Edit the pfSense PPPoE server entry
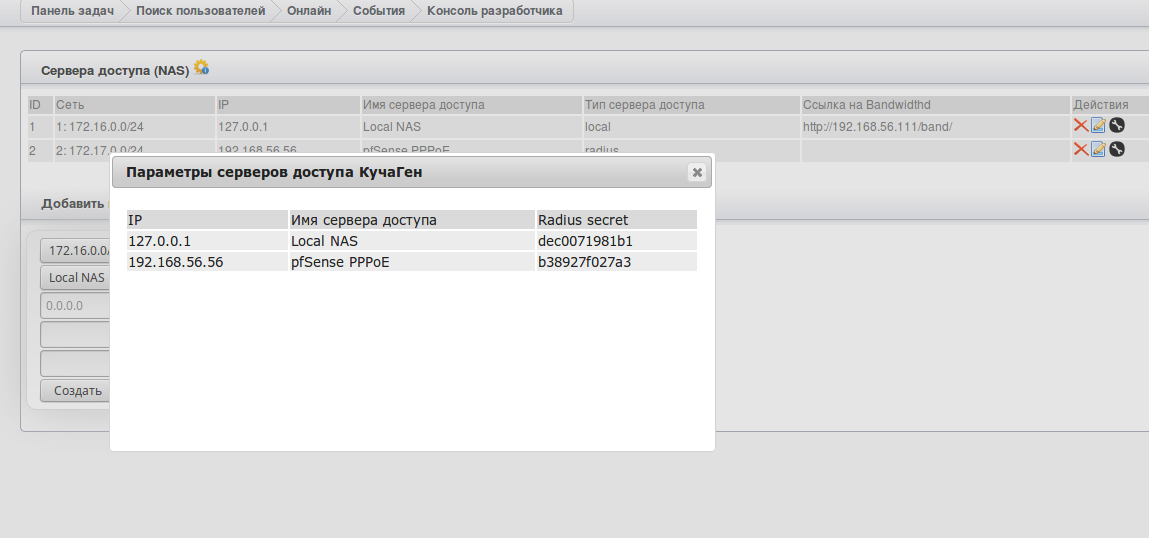Viewport: 1149px width, 538px height. (1098, 149)
